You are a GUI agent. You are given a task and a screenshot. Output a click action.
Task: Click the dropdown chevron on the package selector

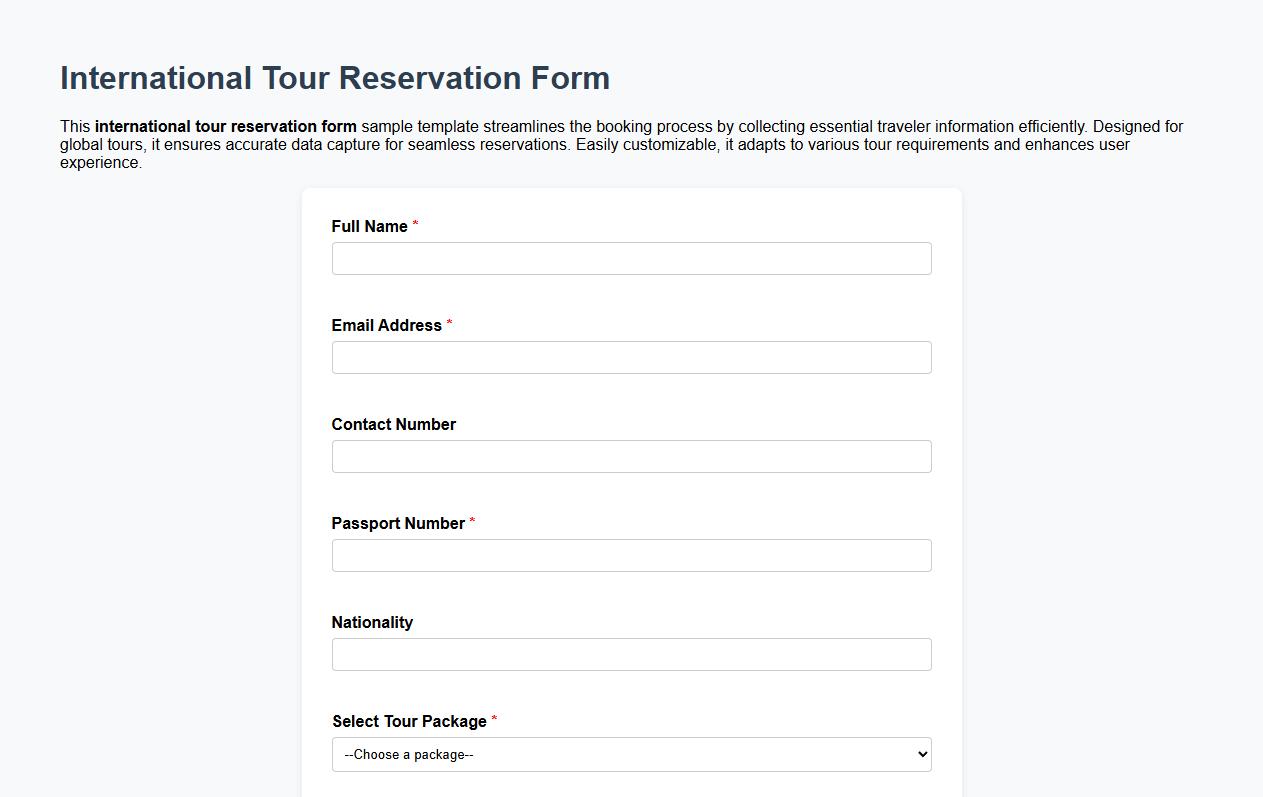coord(921,754)
